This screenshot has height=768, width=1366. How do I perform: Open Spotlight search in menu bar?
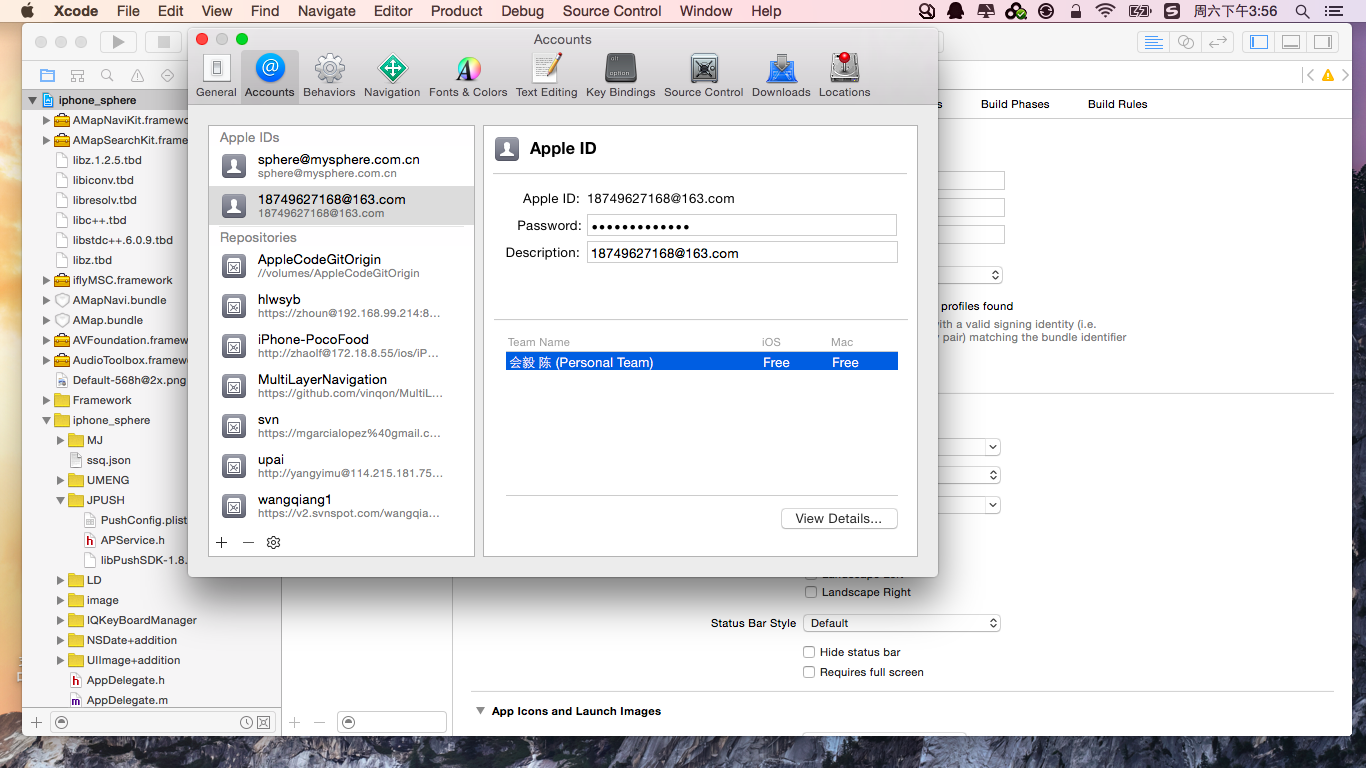pos(1302,11)
